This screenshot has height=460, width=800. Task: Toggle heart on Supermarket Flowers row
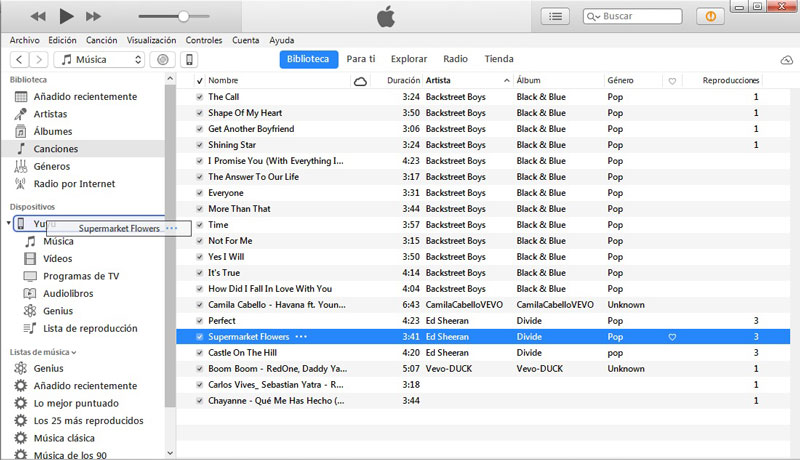coord(672,337)
